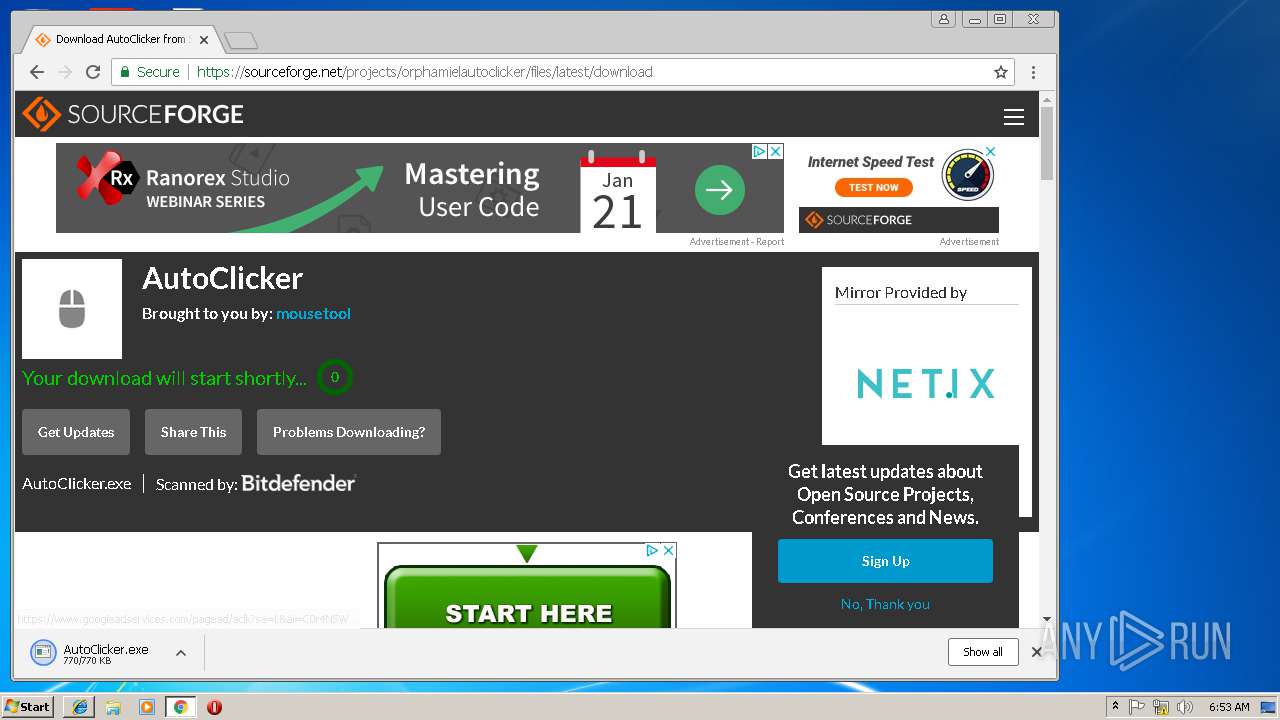Go back using browser back arrow
1280x720 pixels.
(x=37, y=72)
